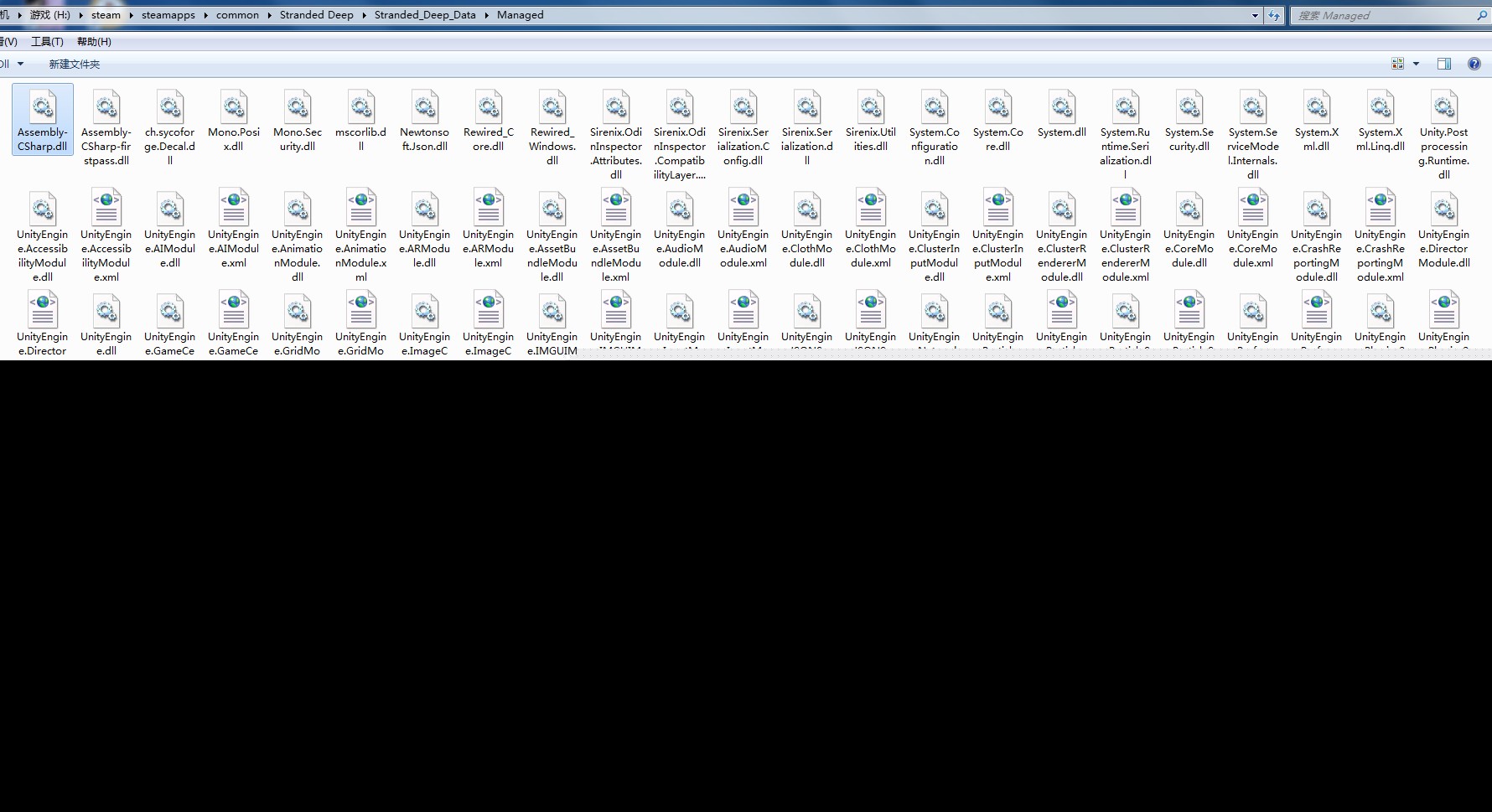1492x812 pixels.
Task: Navigate to steamapps in breadcrumb
Action: tap(168, 15)
